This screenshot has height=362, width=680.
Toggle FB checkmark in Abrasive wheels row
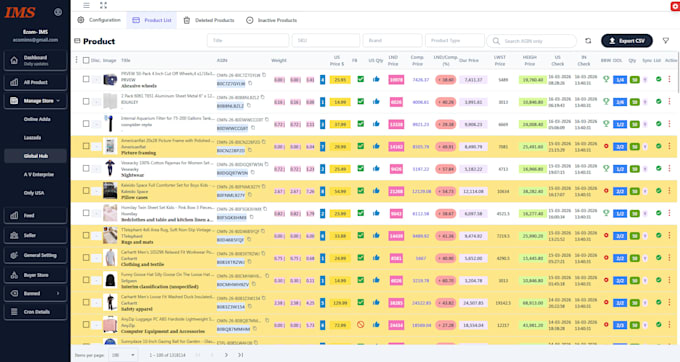(x=360, y=79)
